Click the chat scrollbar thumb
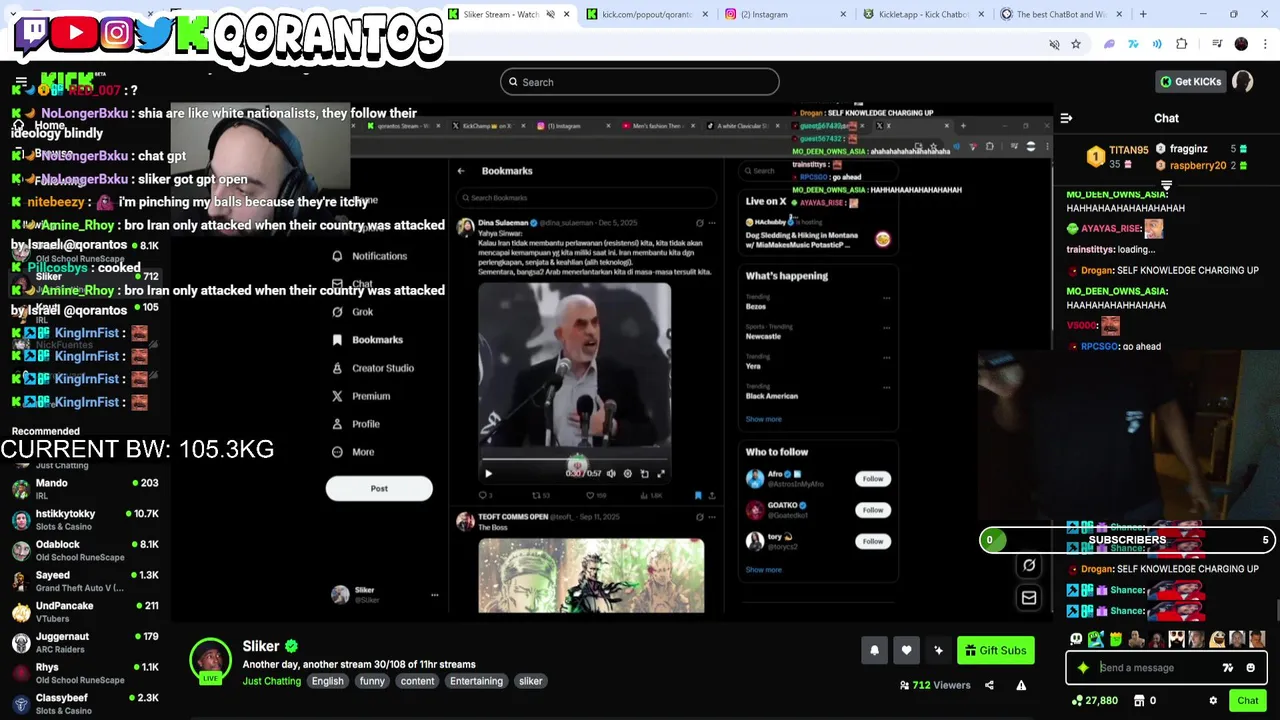 coord(1276,608)
